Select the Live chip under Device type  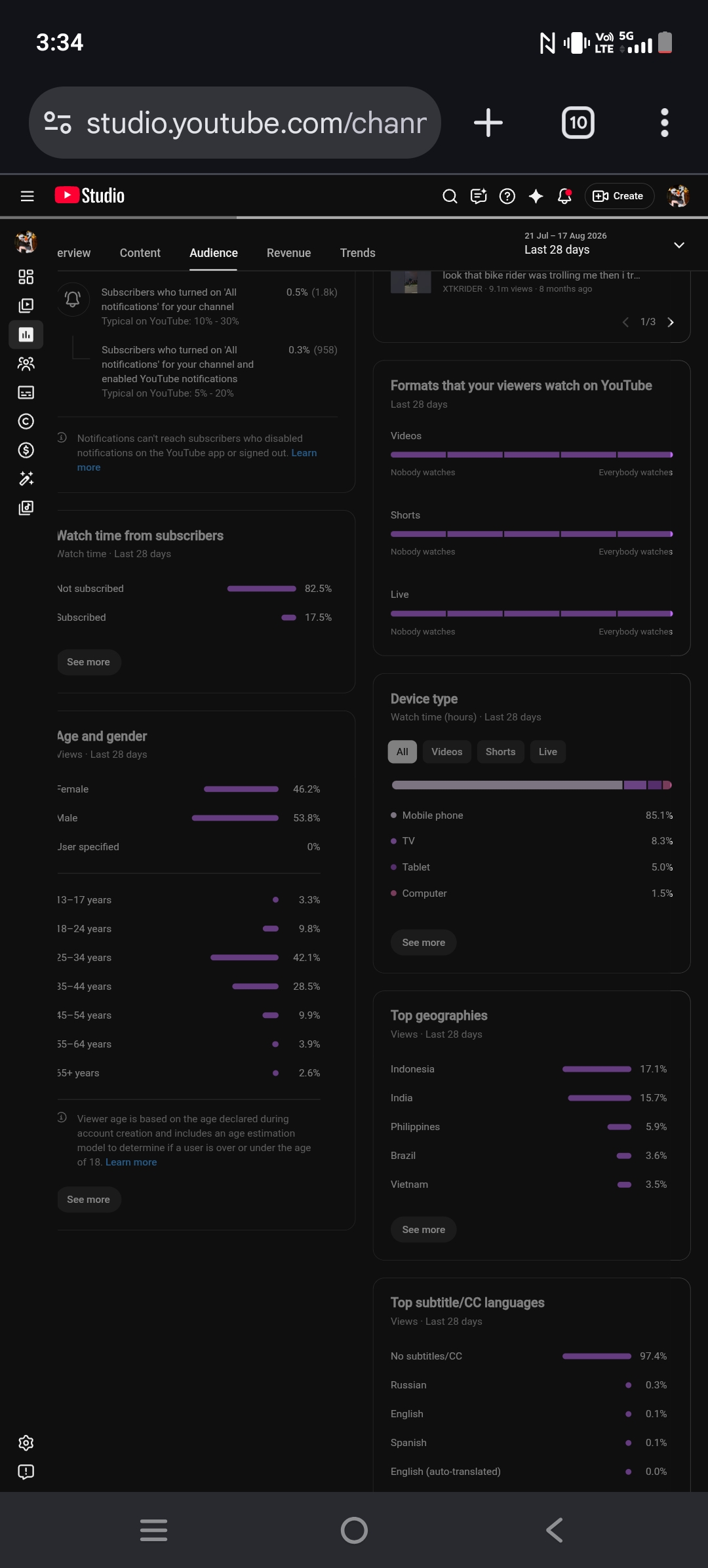coord(548,752)
